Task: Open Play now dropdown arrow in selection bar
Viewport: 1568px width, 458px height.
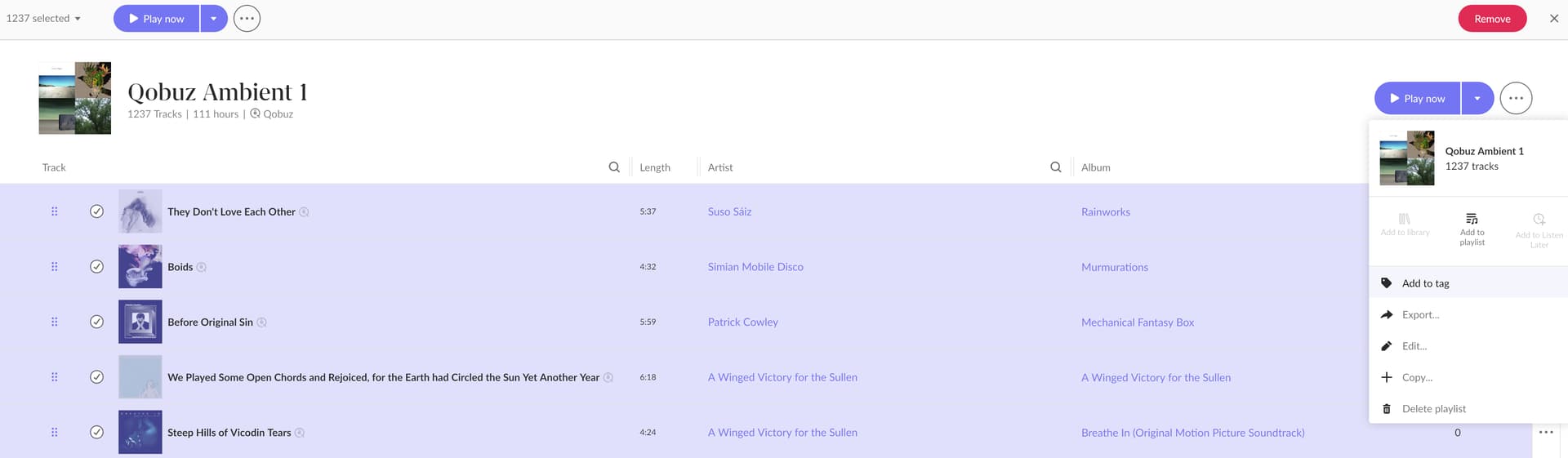Action: click(213, 19)
